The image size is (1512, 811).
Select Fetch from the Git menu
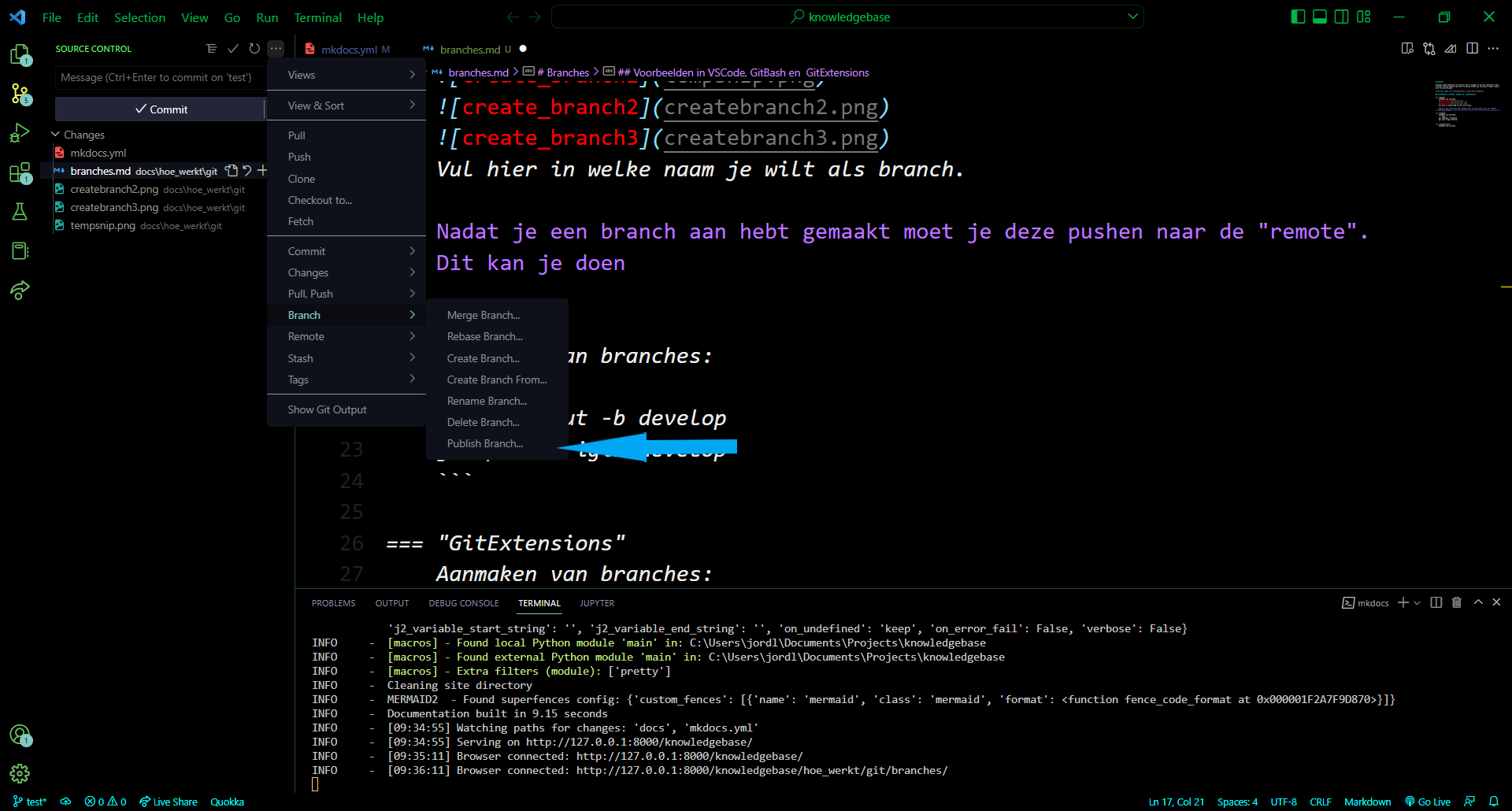point(346,221)
